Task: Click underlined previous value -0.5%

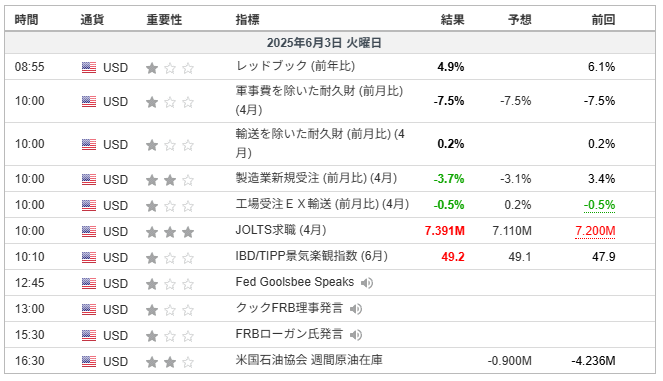Action: 600,205
